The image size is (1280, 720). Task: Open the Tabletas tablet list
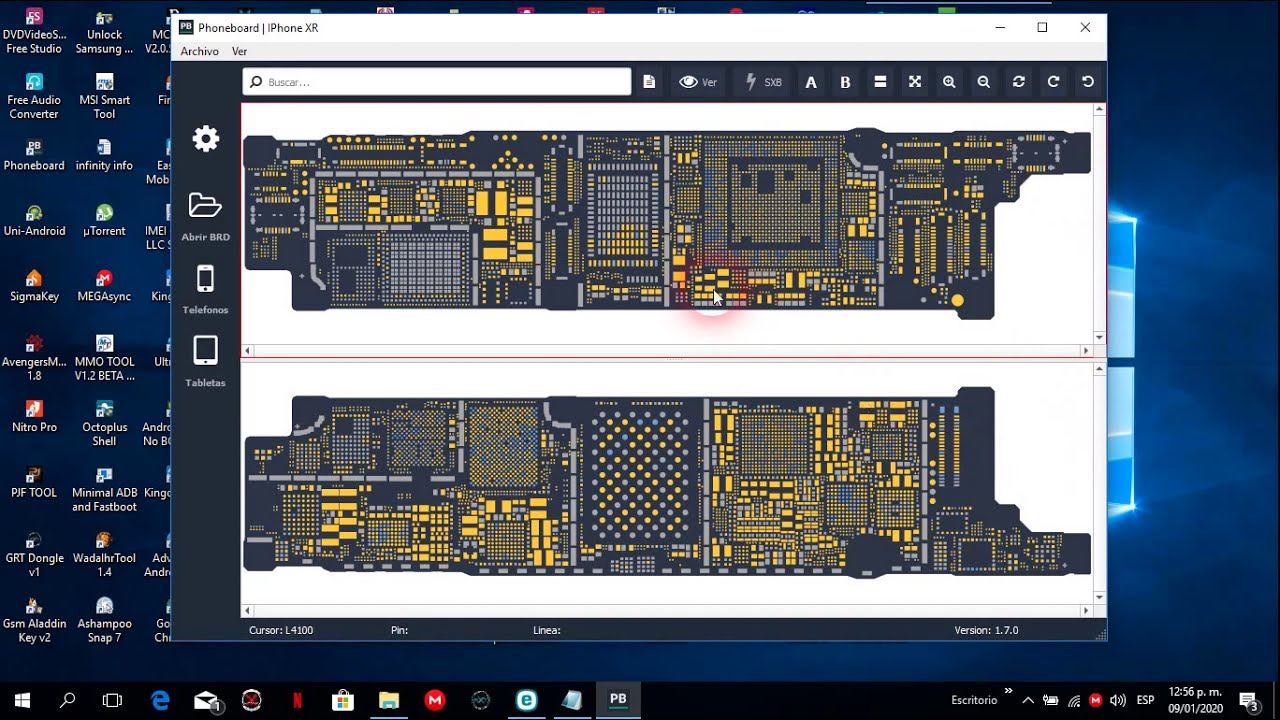tap(205, 361)
